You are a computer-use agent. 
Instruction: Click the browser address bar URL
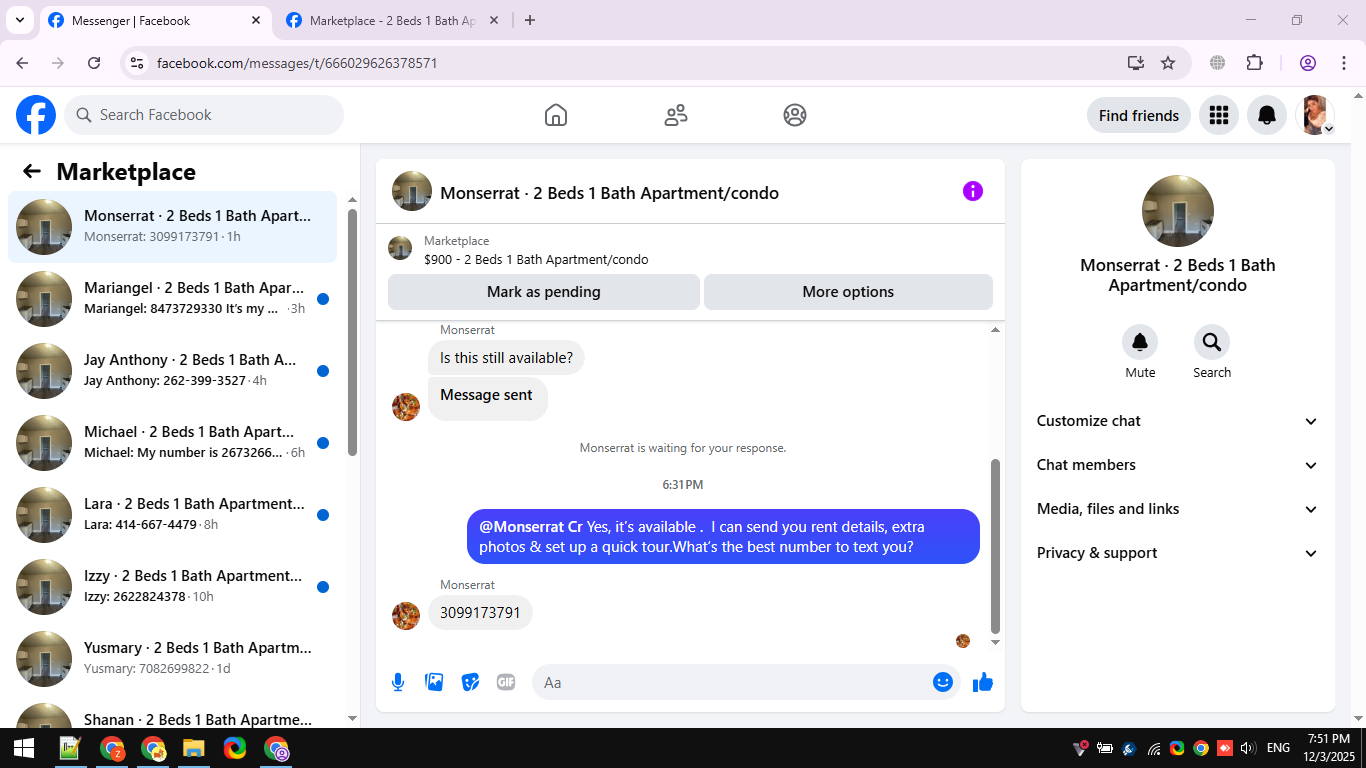[297, 63]
